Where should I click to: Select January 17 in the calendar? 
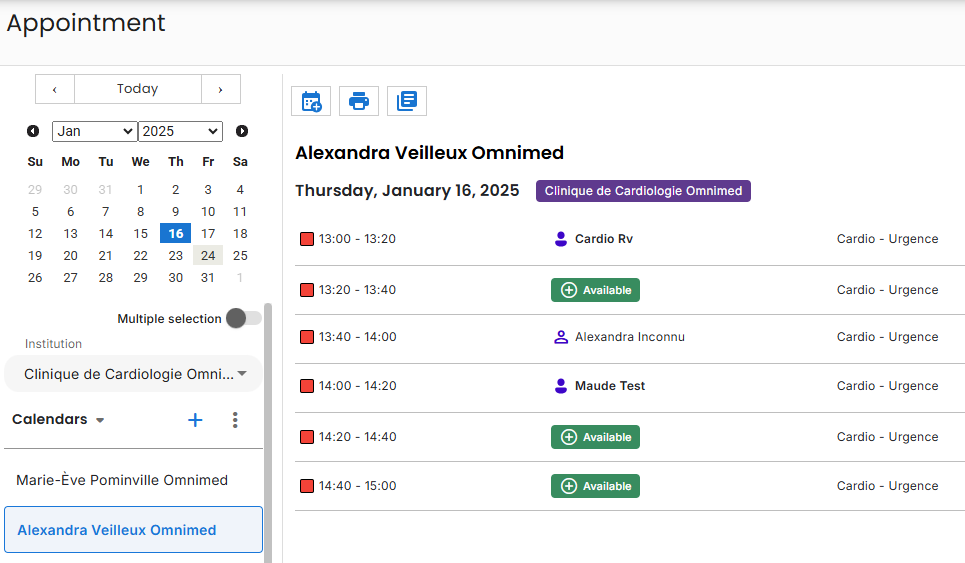pos(208,234)
